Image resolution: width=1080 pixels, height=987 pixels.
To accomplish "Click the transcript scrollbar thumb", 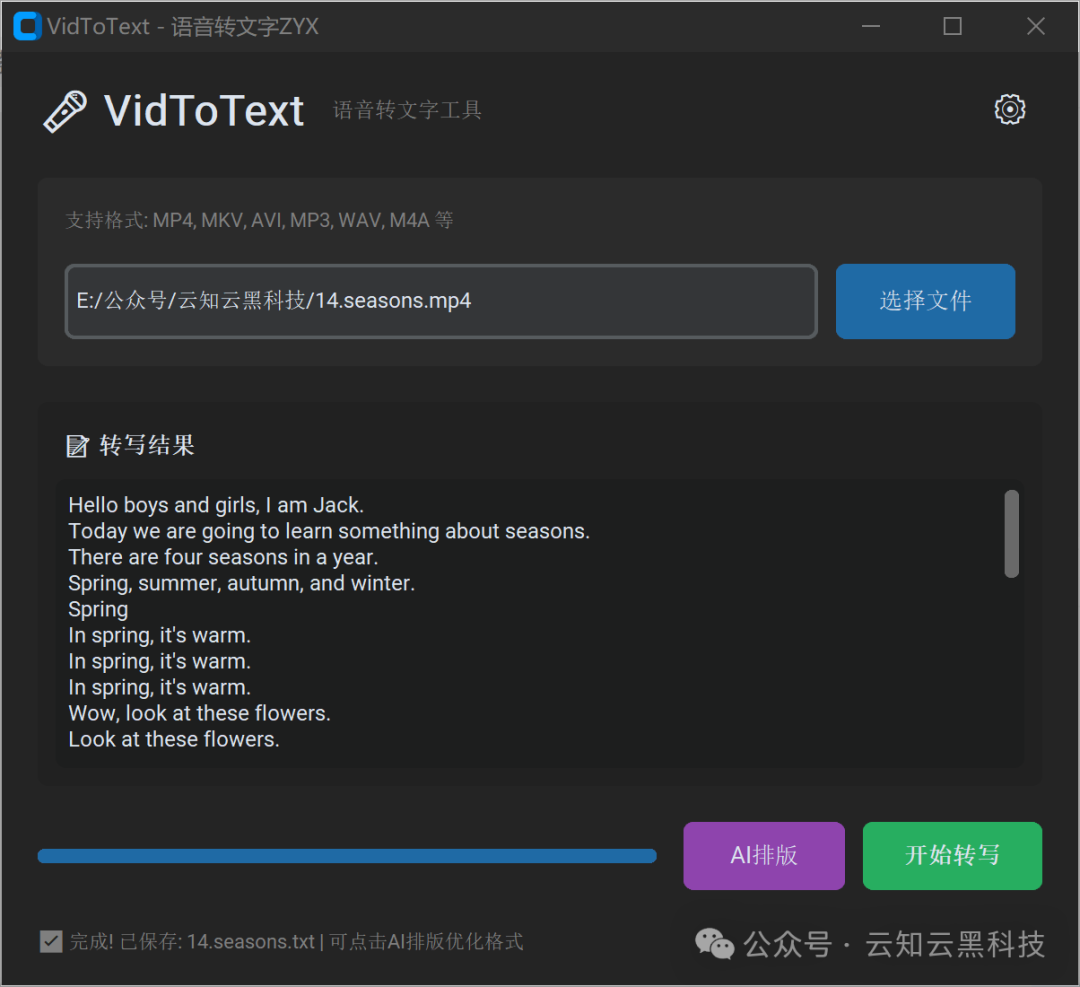I will pos(1011,534).
